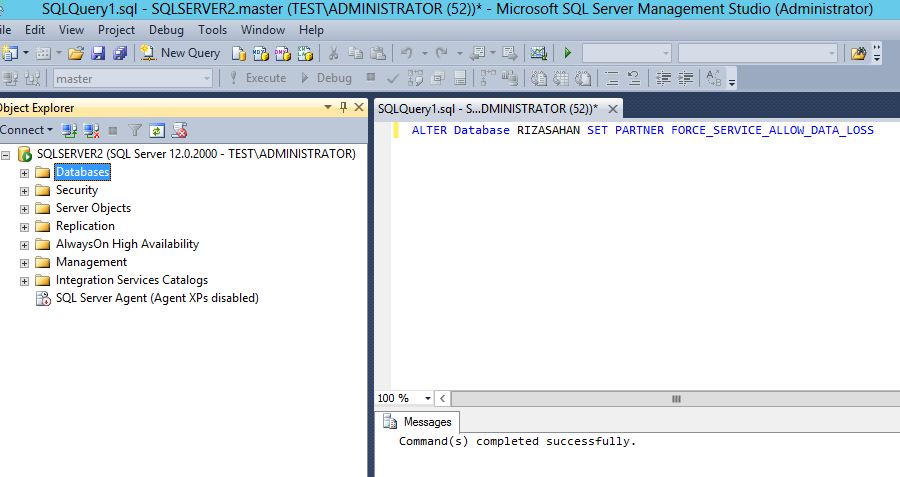Pin the Object Explorer panel

tap(344, 107)
